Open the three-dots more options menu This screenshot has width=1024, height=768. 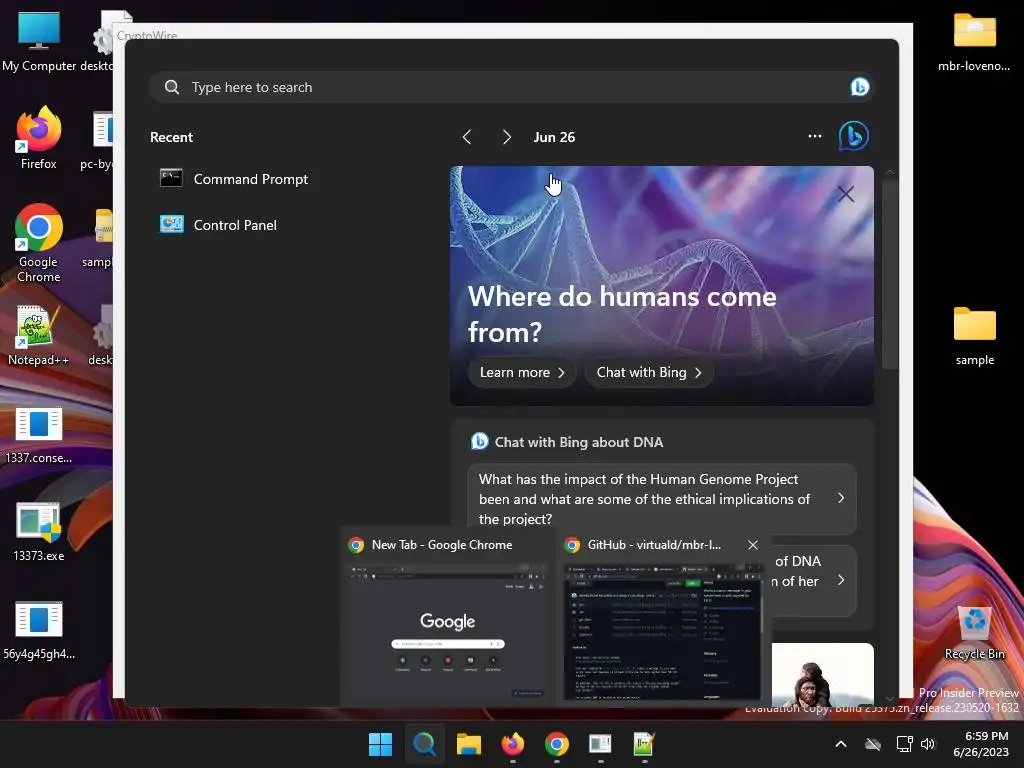pos(814,136)
